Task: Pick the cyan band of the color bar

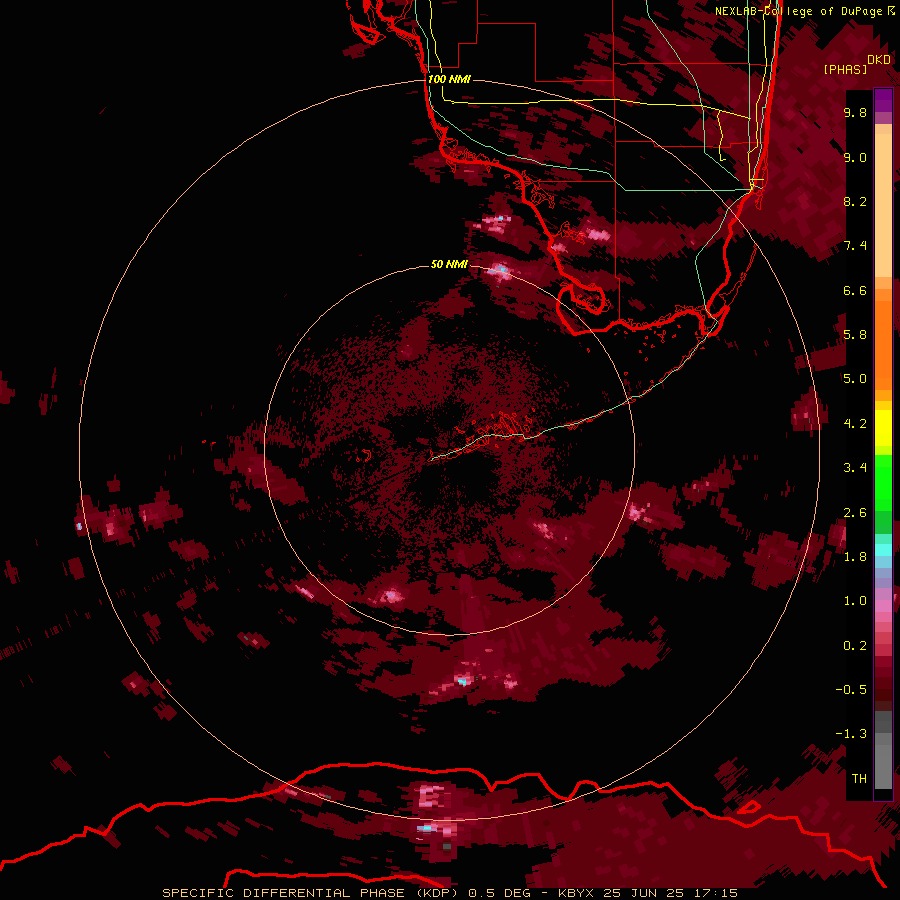Action: pyautogui.click(x=883, y=550)
